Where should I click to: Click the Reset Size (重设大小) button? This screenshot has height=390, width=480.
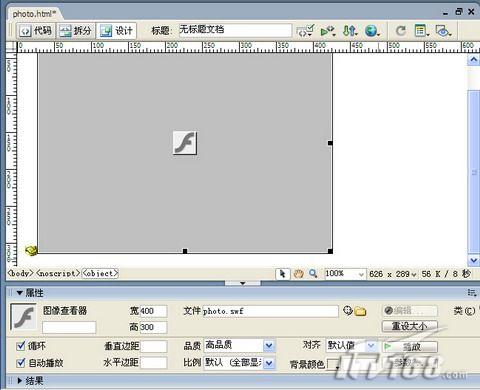pyautogui.click(x=410, y=326)
